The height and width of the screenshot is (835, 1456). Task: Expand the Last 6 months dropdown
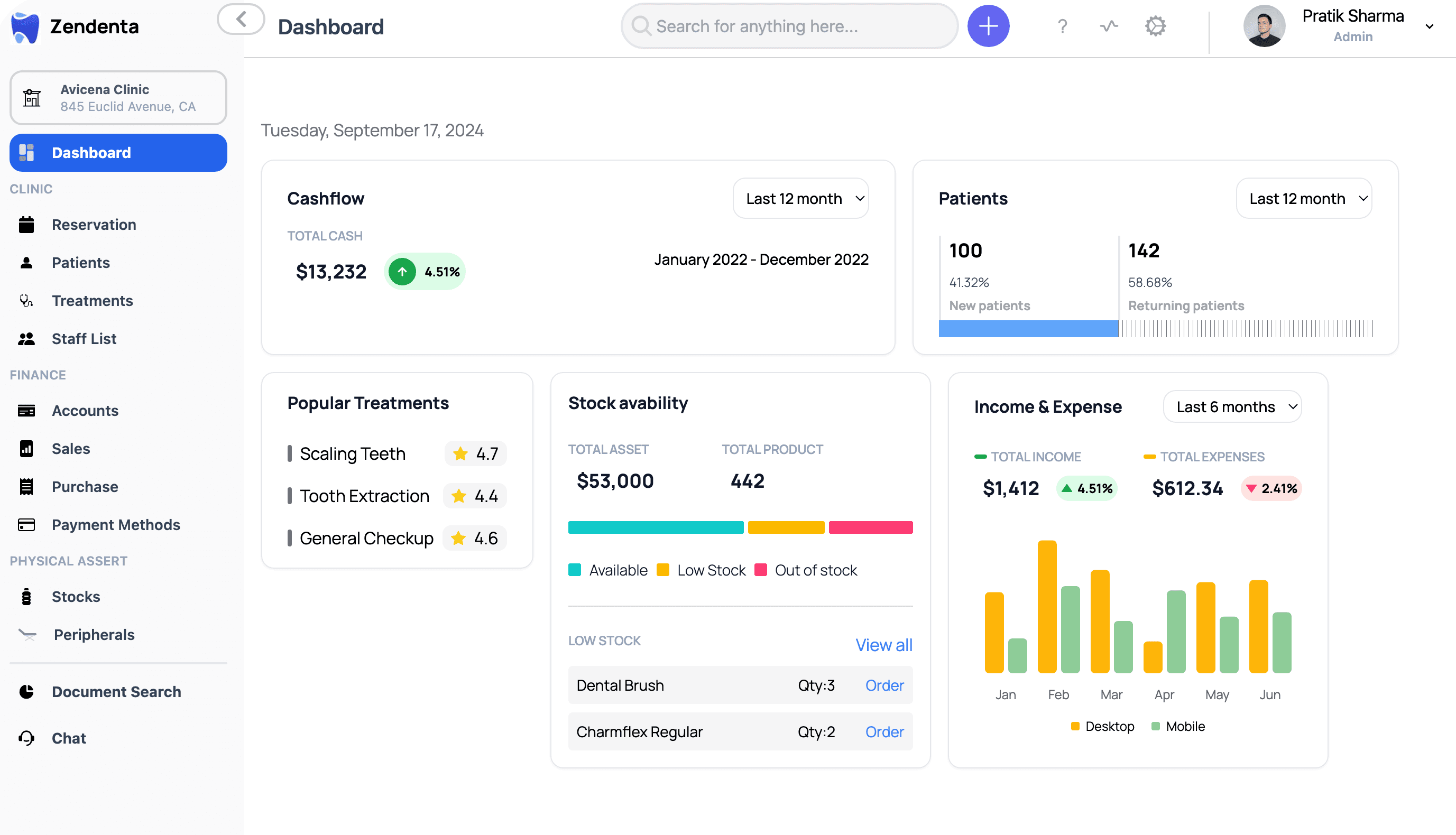tap(1232, 407)
